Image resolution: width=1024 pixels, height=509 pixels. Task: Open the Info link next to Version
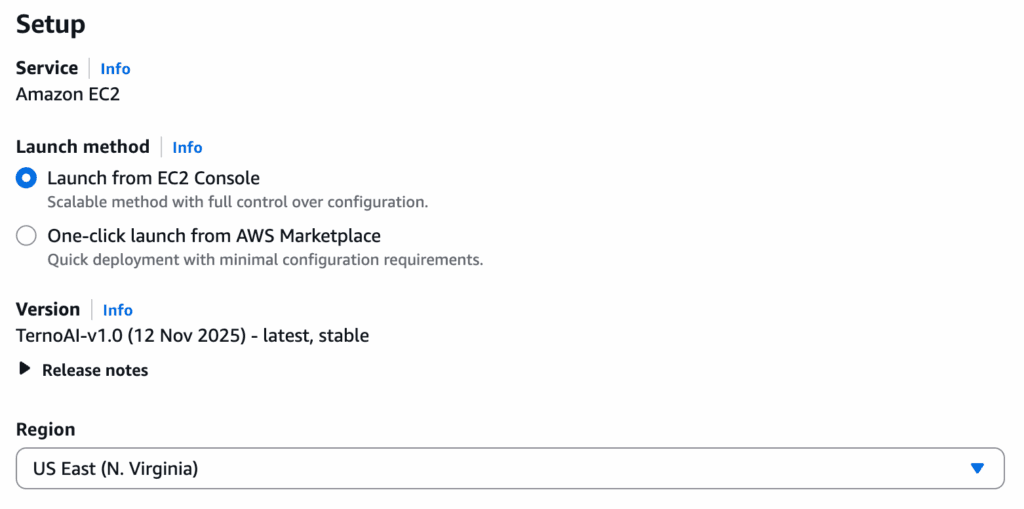coord(118,310)
